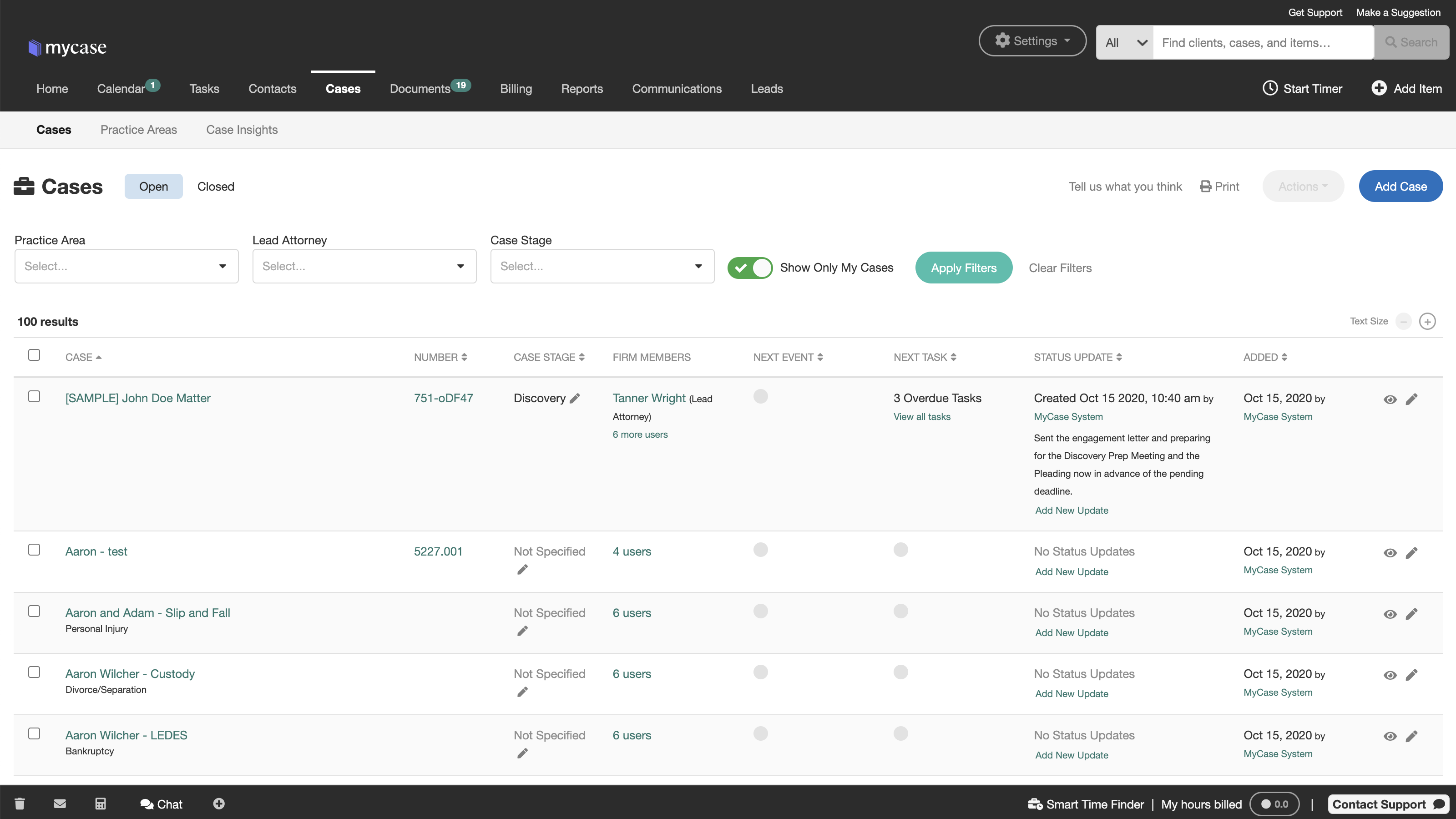1456x819 pixels.
Task: Click the plus circle icon beside Chat
Action: tap(219, 804)
